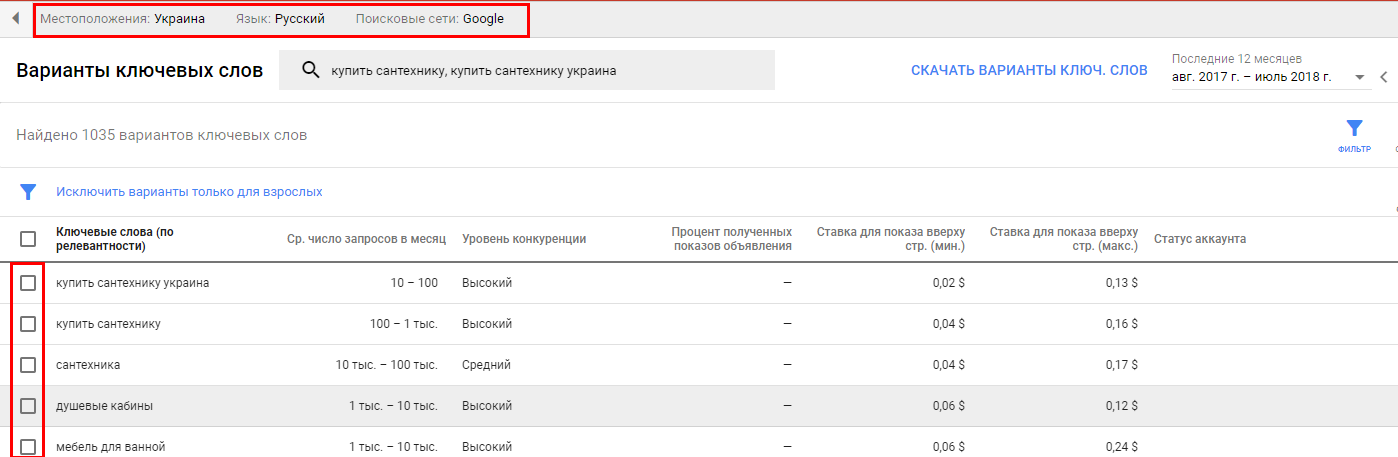Check the box for мебель для ванной
The width and height of the screenshot is (1398, 457).
pyautogui.click(x=28, y=446)
